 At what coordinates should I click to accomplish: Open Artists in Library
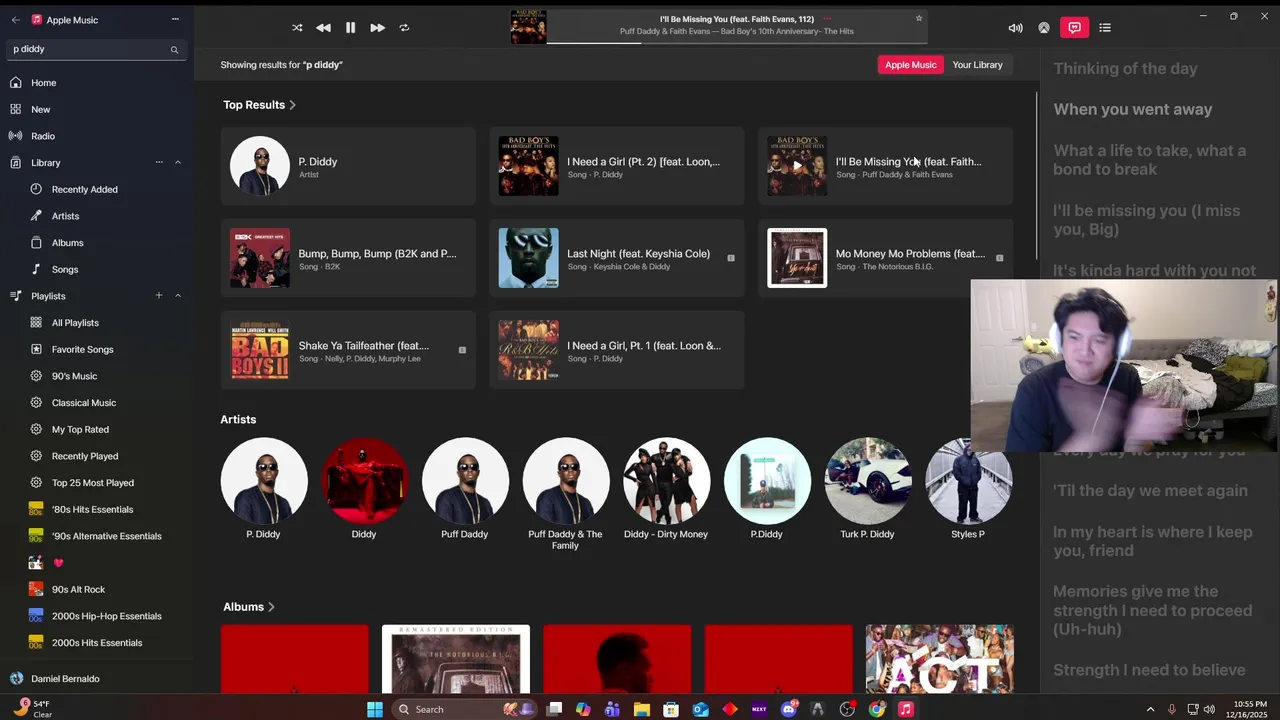point(96,216)
